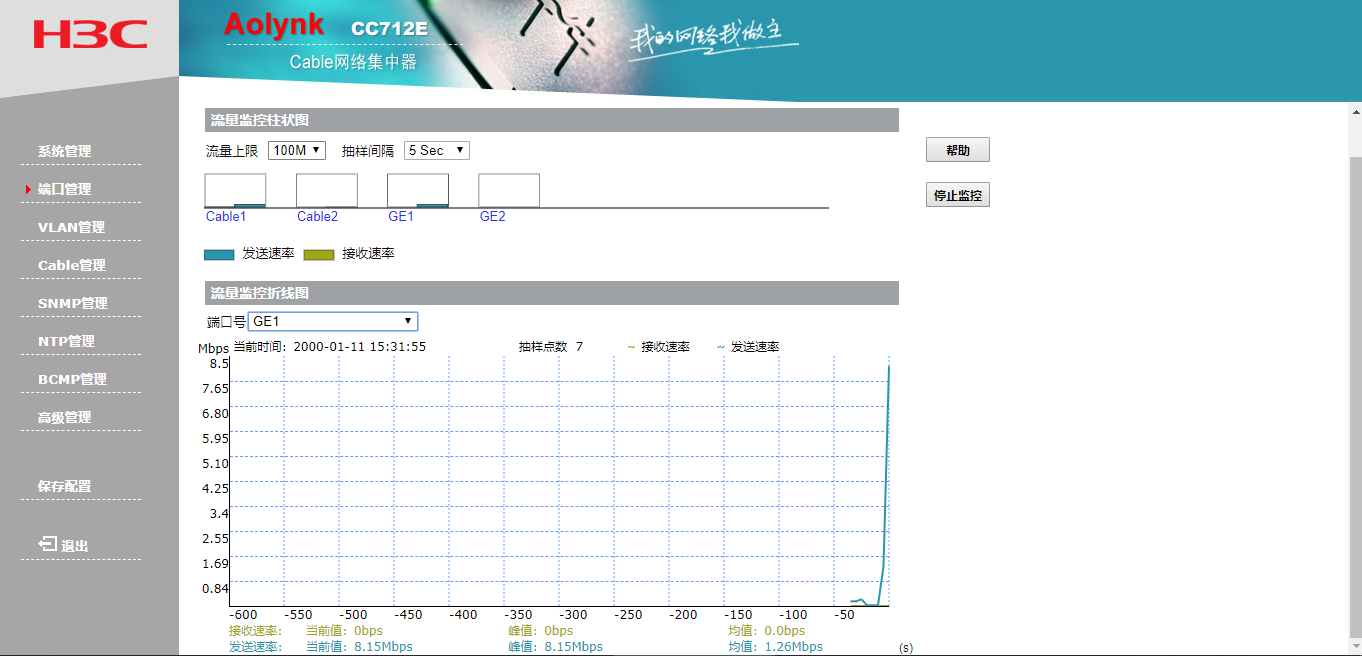1362x656 pixels.
Task: Click the GE2 bar chart box
Action: pos(509,190)
